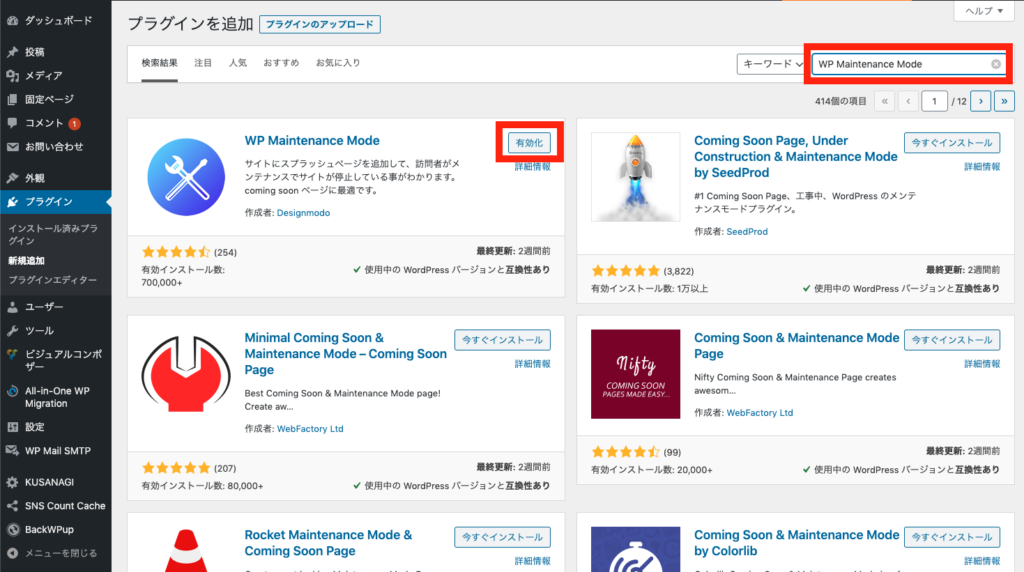
Task: Install the SeedProd Coming Soon plugin now
Action: coord(952,142)
